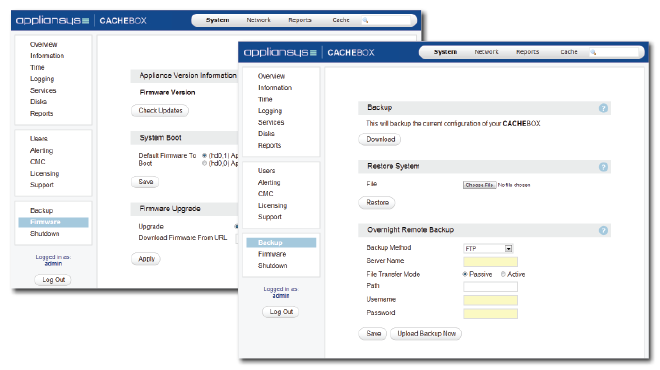Screen dimensions: 660x370
Task: Open Licensing in front window sidebar
Action: (272, 205)
